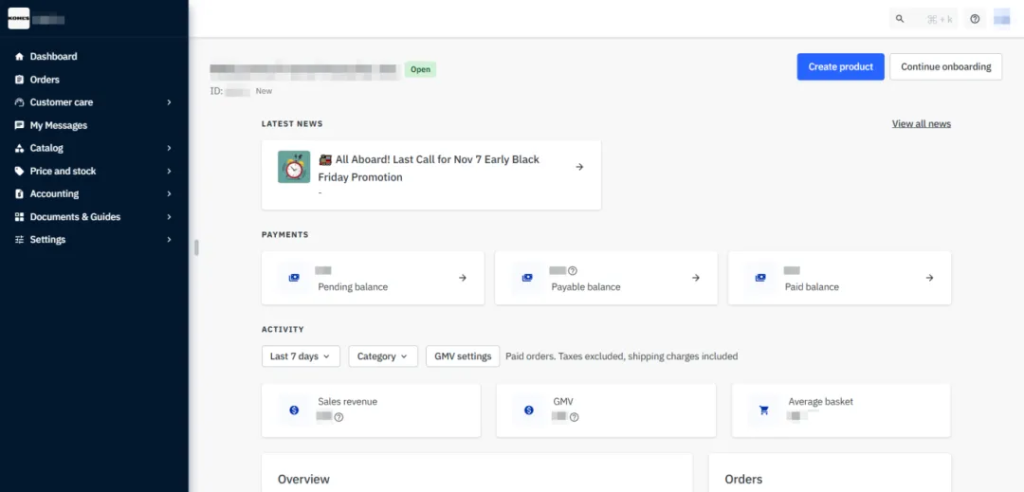
Task: Click the search field in header
Action: (x=924, y=19)
